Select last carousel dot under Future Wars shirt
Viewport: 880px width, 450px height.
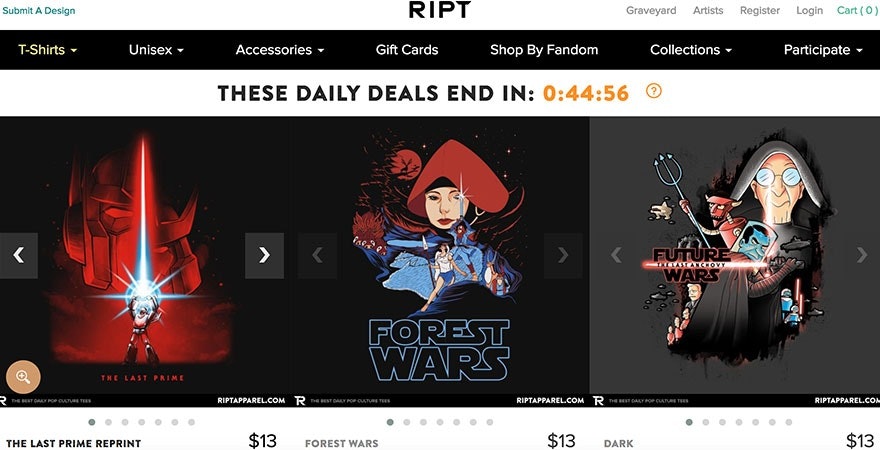(789, 422)
